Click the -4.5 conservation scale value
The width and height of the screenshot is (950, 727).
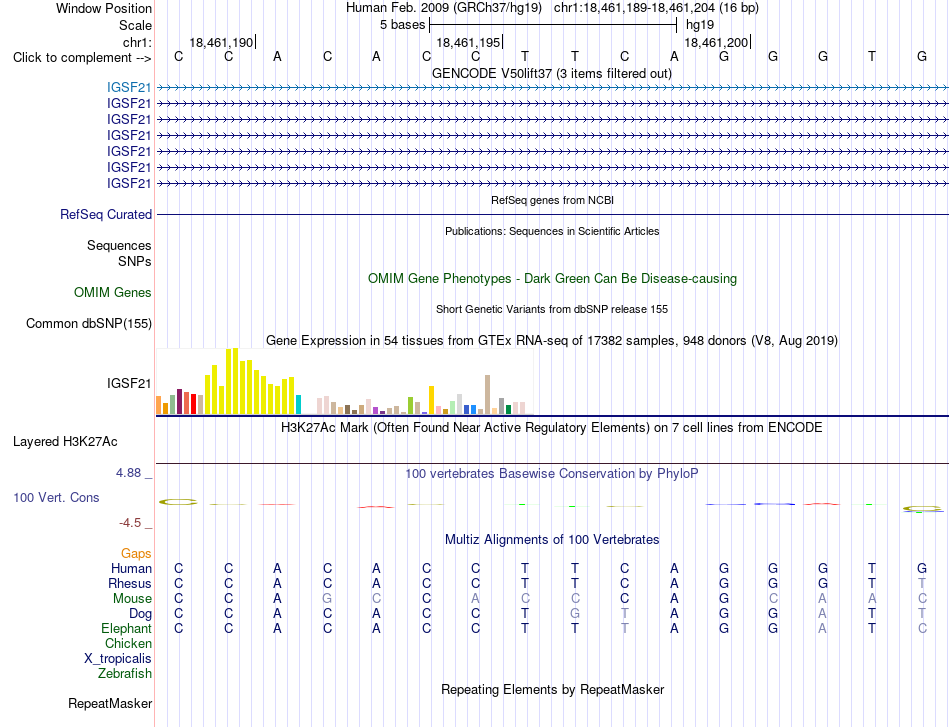tap(130, 523)
